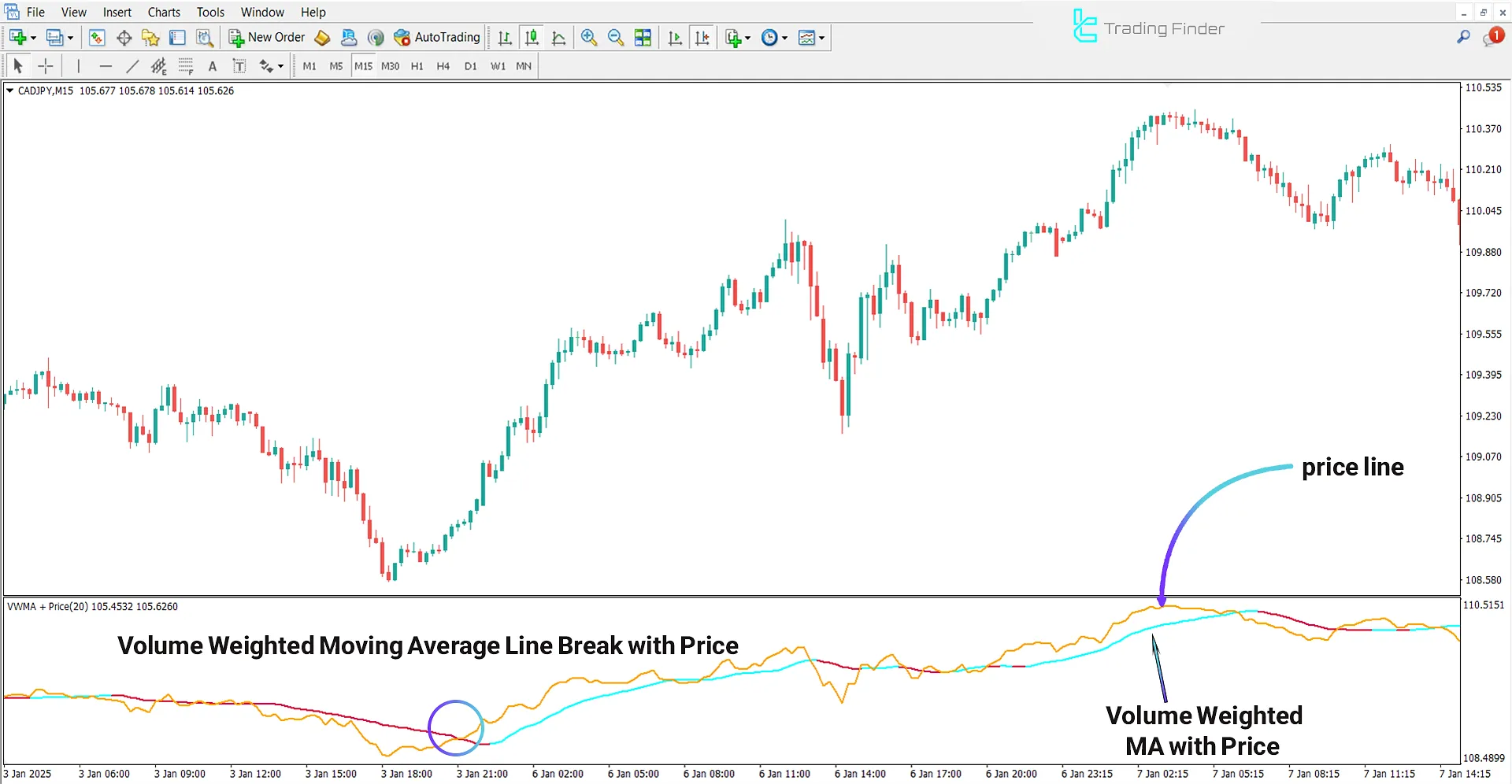Collapse the CADJPY chart title expander
The image size is (1512, 784).
[9, 91]
